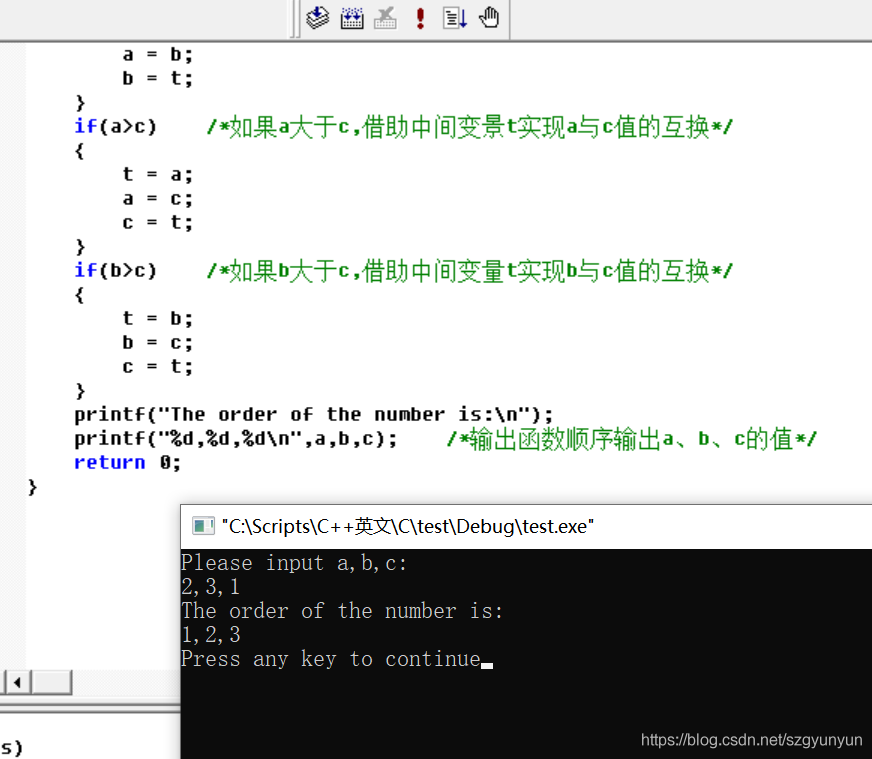The height and width of the screenshot is (759, 872).
Task: Click the horizontal scrollbar left arrow
Action: pos(18,682)
